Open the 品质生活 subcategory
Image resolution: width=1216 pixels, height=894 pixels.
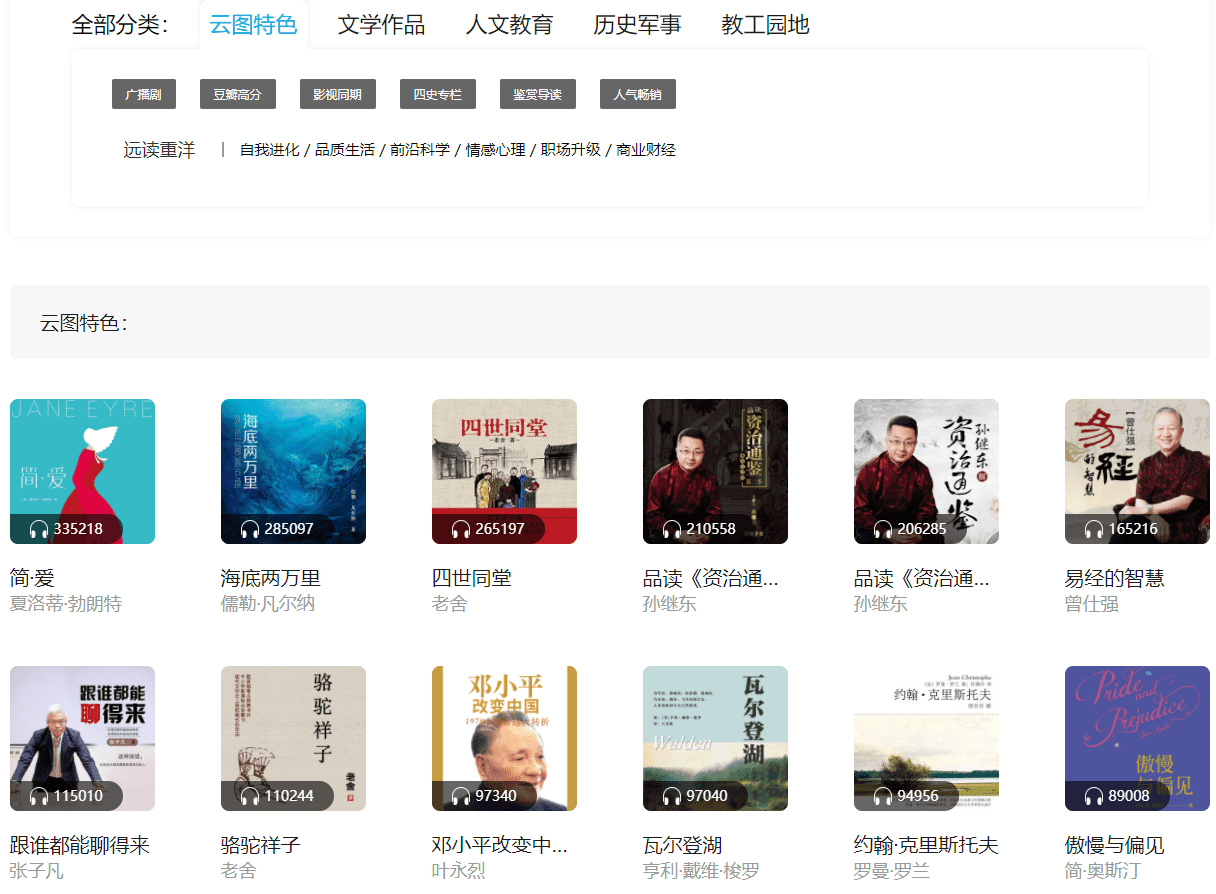click(345, 150)
